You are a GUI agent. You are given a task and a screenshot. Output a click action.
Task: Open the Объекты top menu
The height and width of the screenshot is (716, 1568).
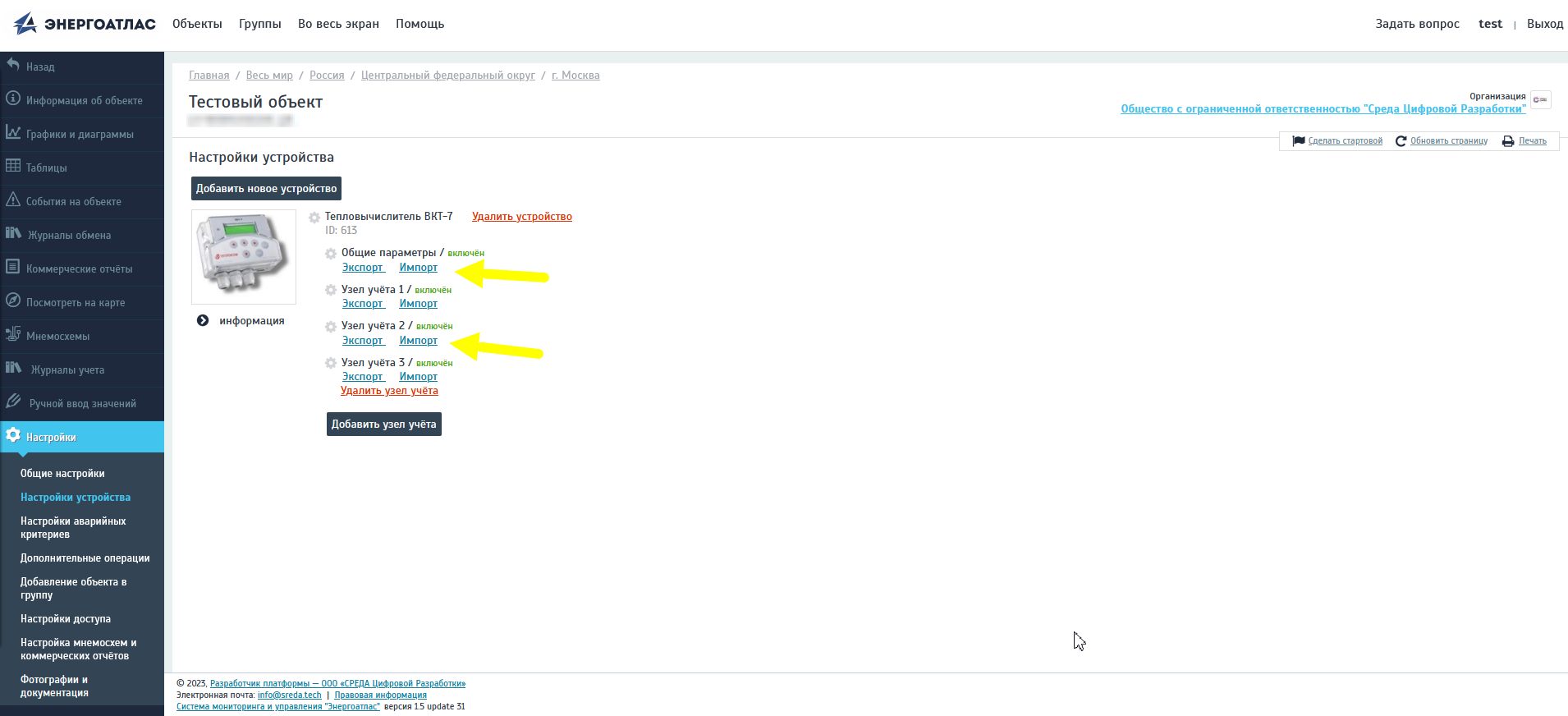click(197, 24)
